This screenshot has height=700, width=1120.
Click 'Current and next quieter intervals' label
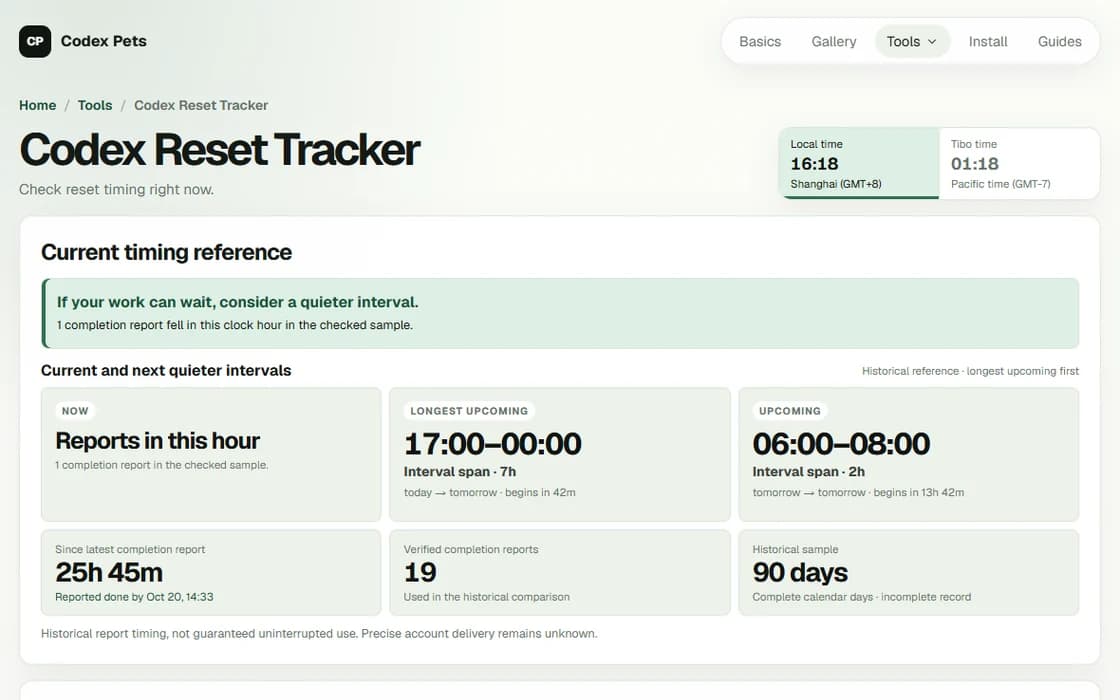click(x=166, y=371)
